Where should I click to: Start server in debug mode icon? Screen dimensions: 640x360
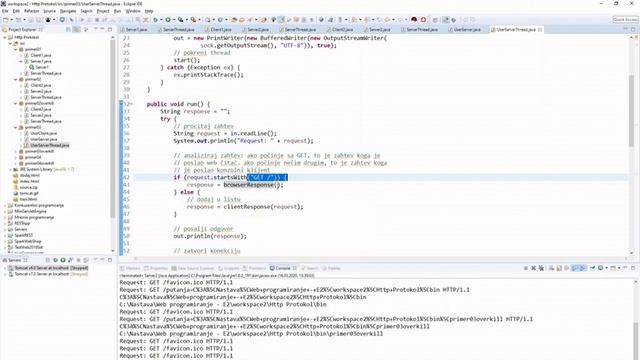coord(56,260)
